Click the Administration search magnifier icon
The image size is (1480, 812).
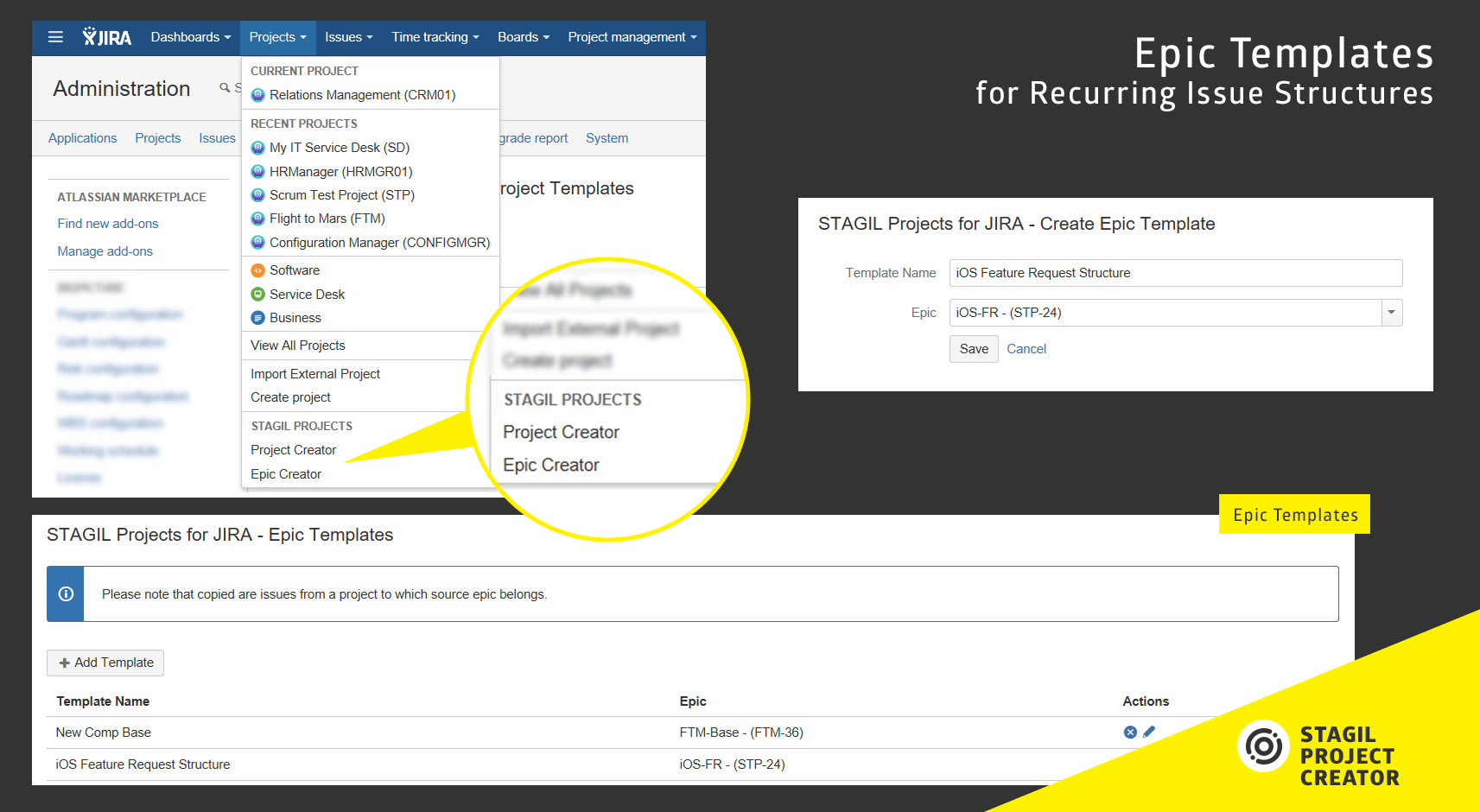[225, 88]
